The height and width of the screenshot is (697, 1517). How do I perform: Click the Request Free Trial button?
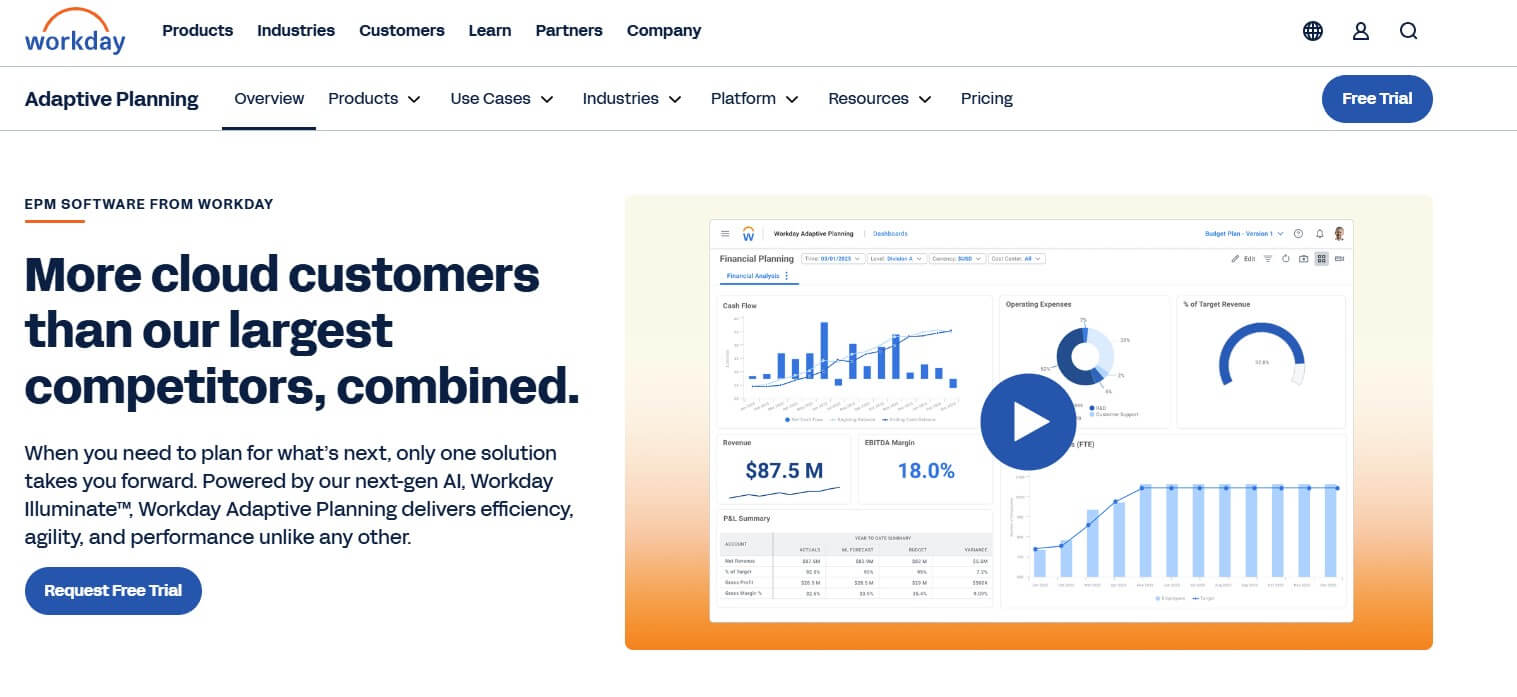(x=113, y=591)
